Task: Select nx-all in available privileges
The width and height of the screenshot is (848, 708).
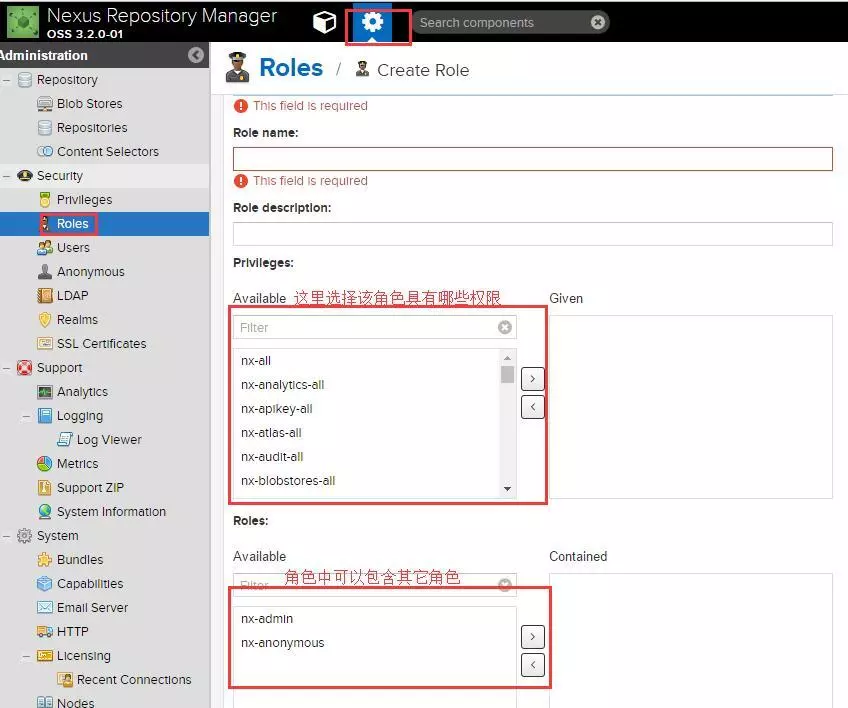Action: [368, 361]
